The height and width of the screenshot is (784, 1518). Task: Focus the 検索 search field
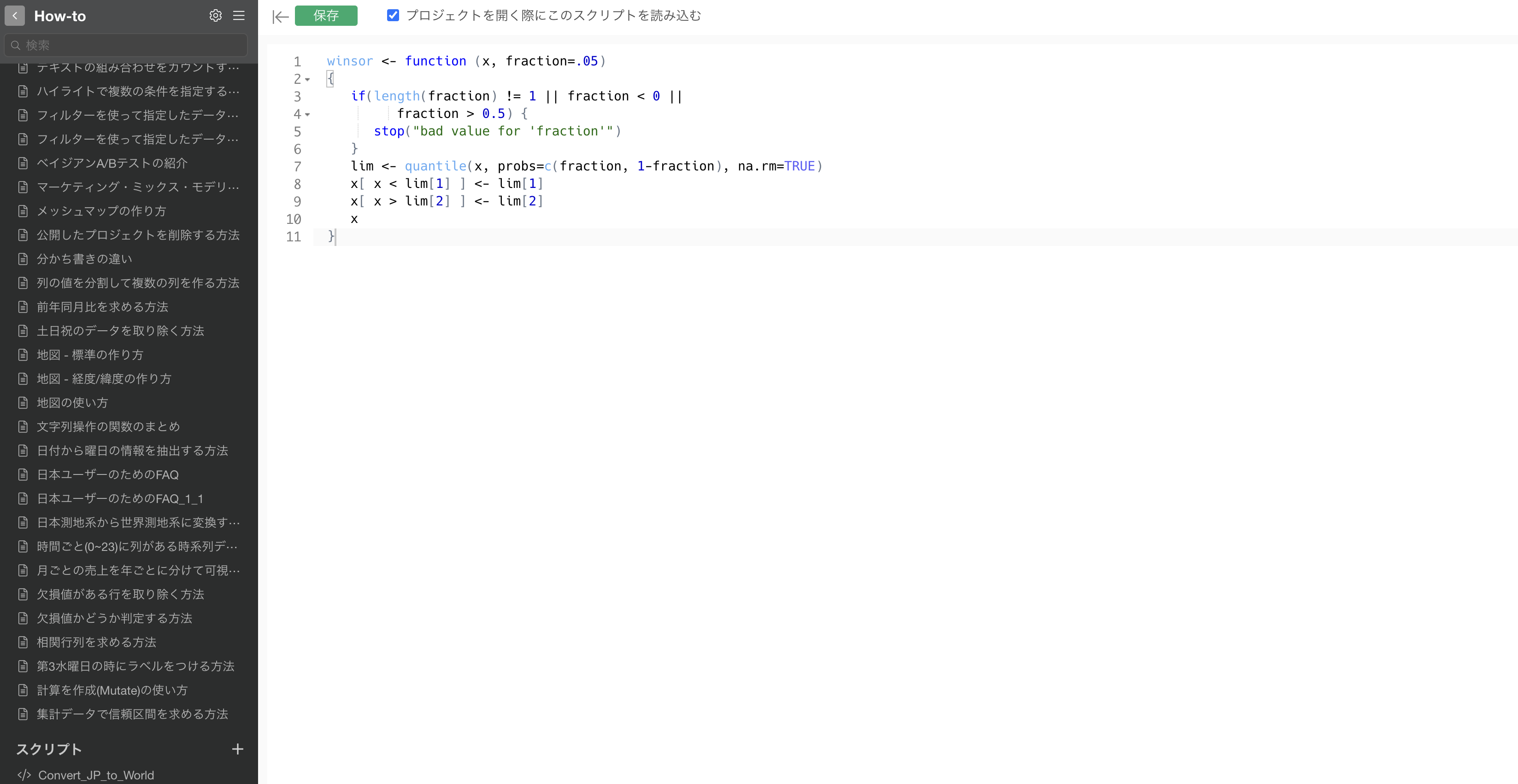pyautogui.click(x=126, y=45)
